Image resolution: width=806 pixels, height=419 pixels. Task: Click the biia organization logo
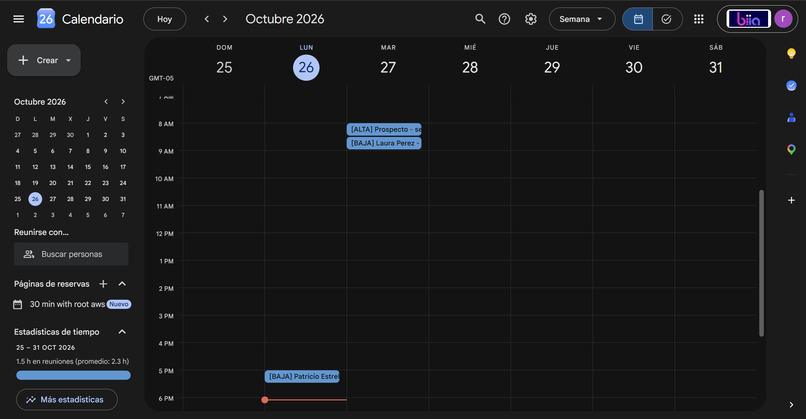748,19
